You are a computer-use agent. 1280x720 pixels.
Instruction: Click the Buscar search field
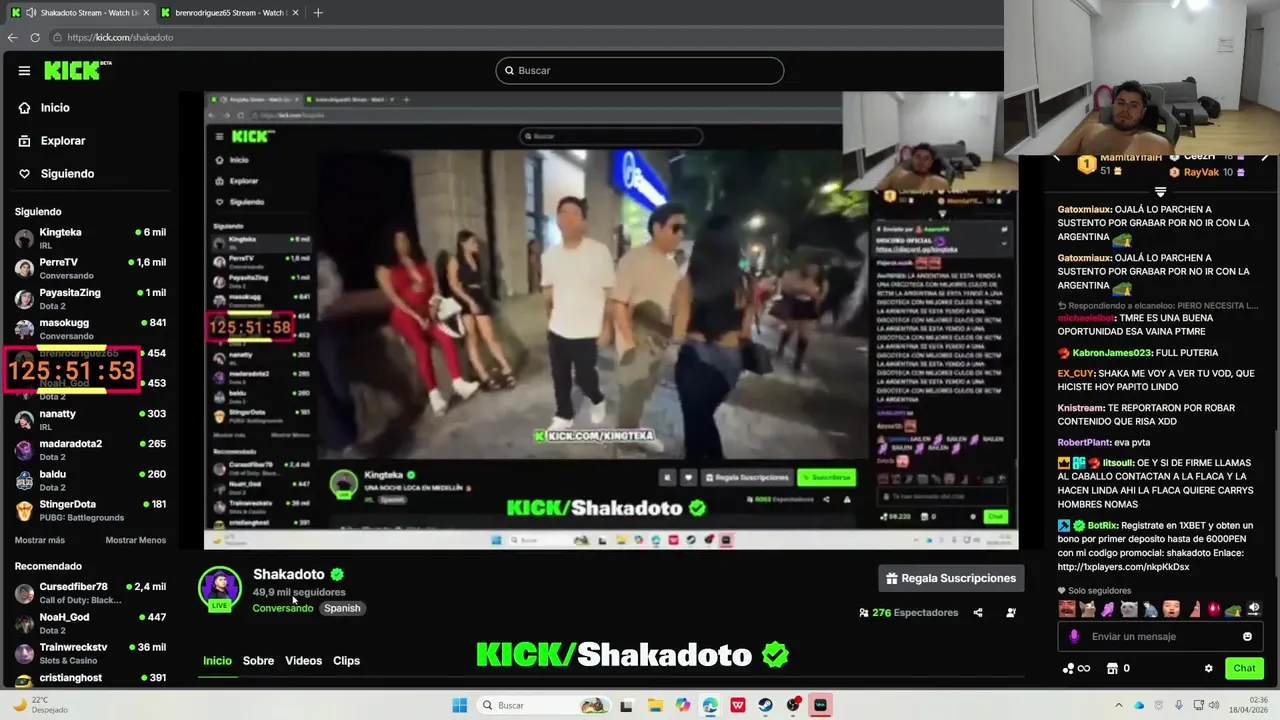click(x=640, y=71)
